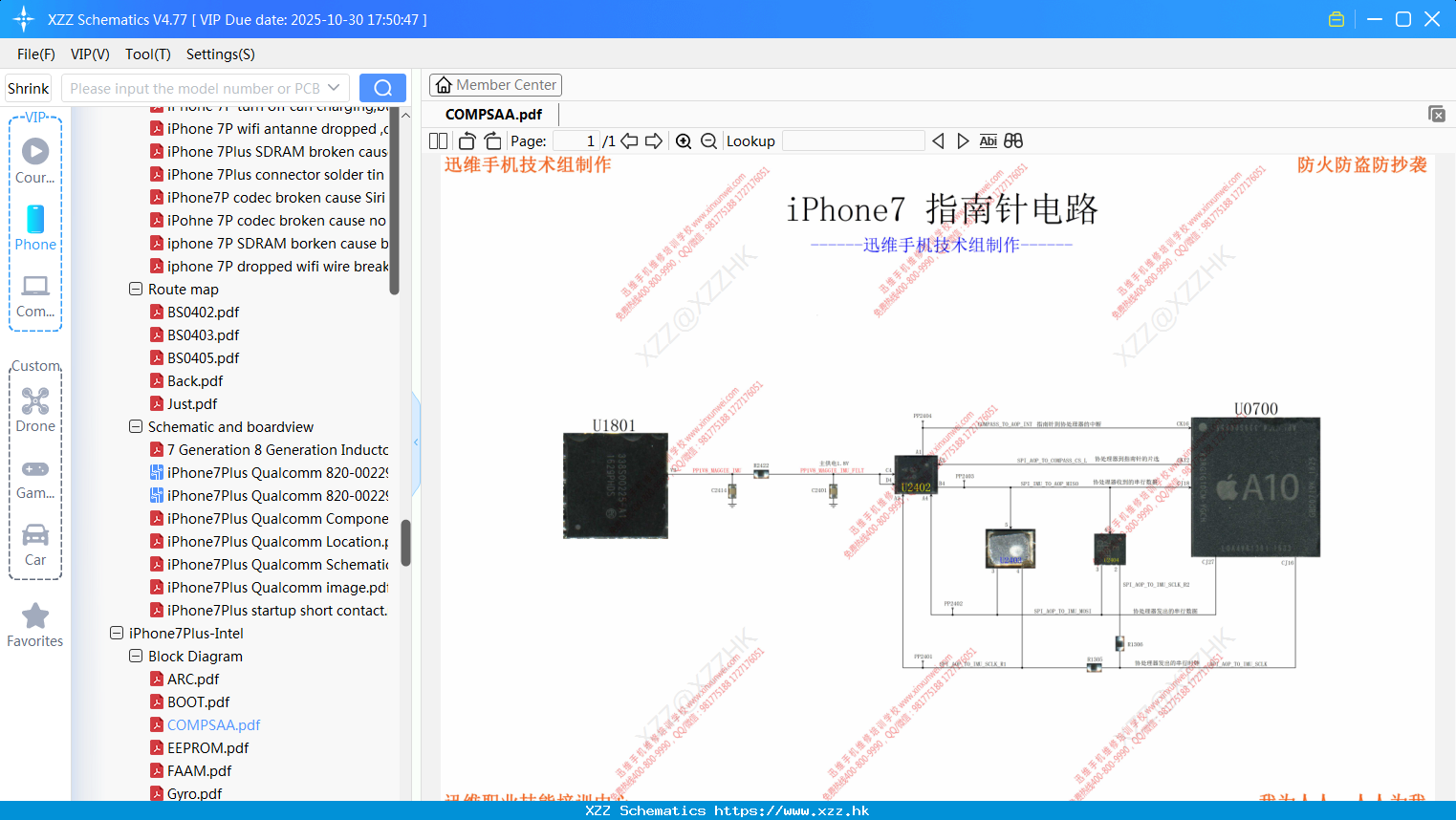Open FAAM.pdf file
This screenshot has height=820, width=1456.
[199, 770]
